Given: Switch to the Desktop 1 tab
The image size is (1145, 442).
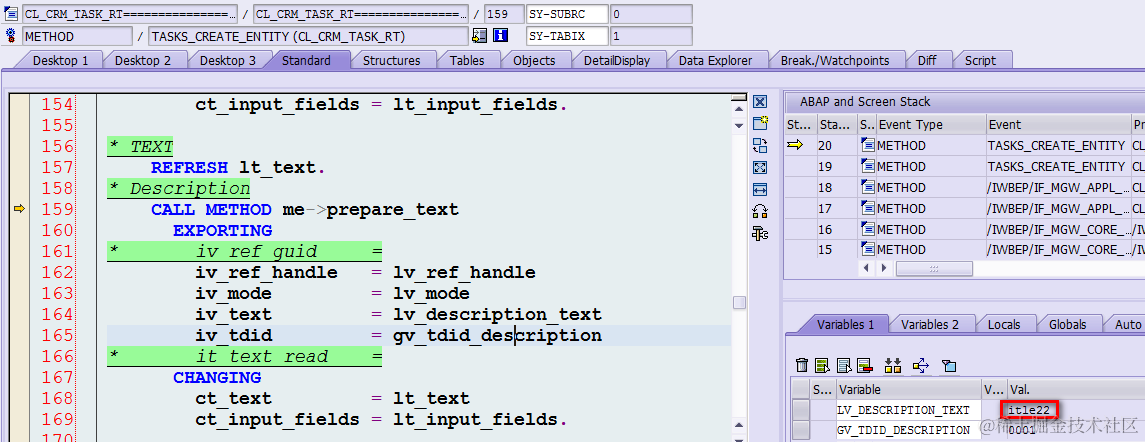Looking at the screenshot, I should point(60,61).
